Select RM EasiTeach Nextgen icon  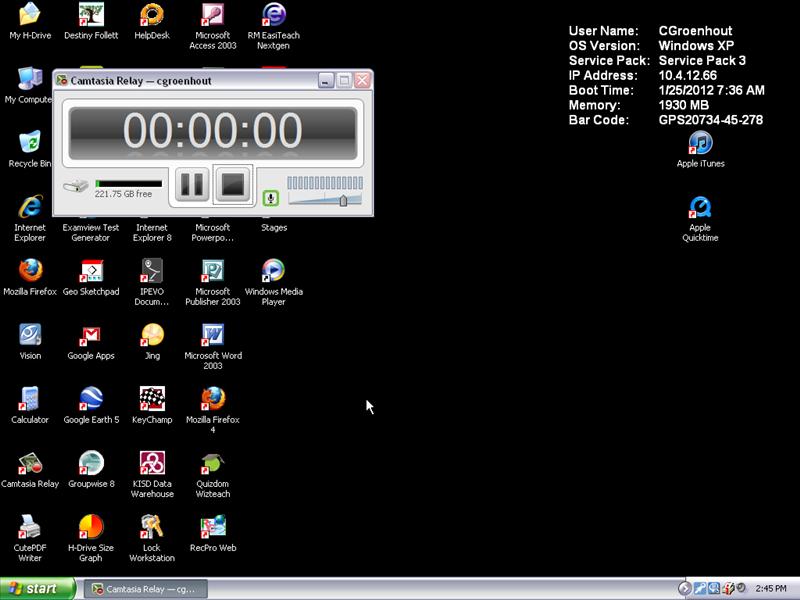[x=274, y=26]
